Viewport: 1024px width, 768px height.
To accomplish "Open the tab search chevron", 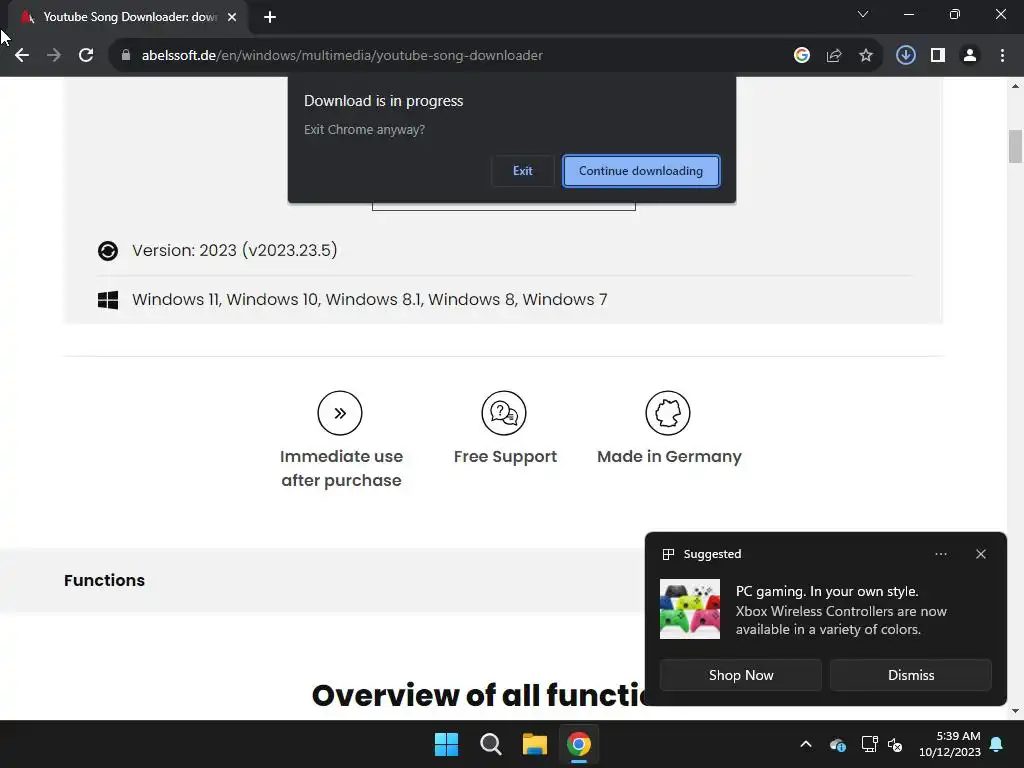I will pyautogui.click(x=863, y=14).
